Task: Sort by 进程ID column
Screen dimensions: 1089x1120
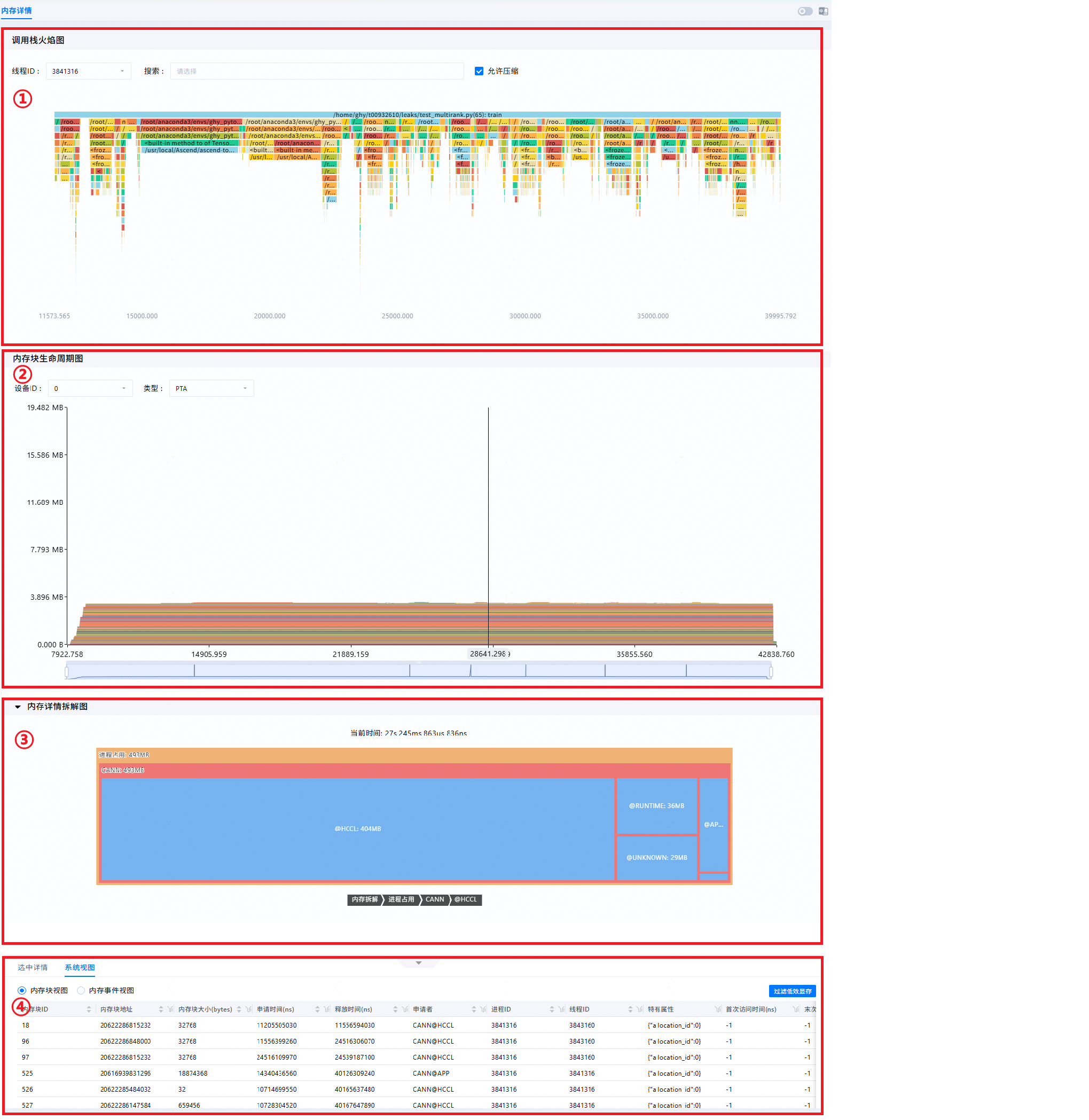Action: coord(552,1009)
